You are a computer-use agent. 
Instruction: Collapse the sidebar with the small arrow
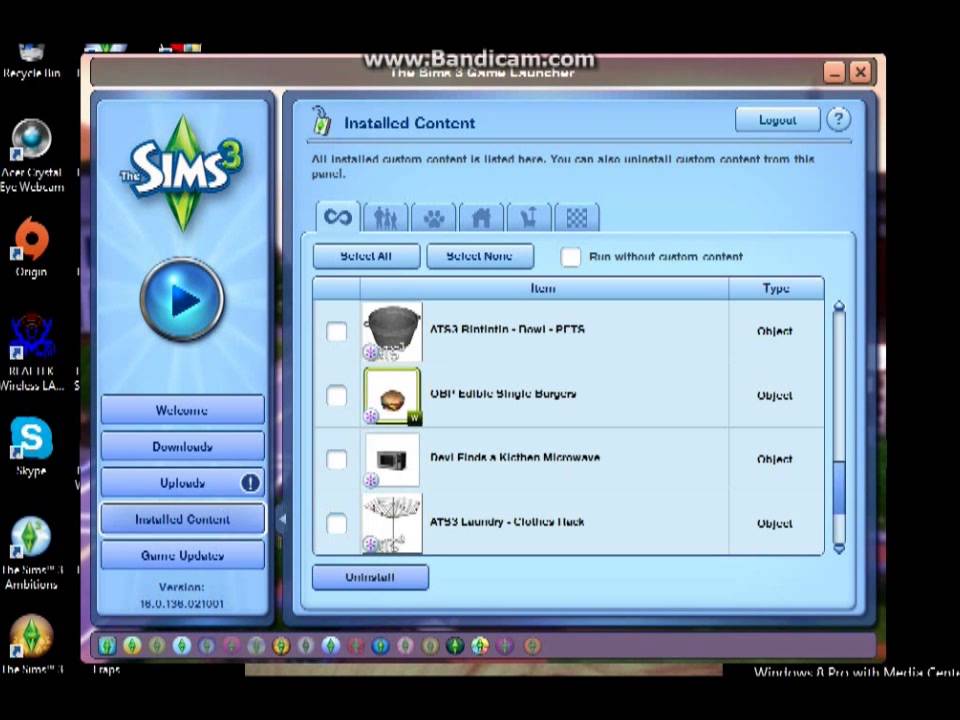tap(282, 519)
